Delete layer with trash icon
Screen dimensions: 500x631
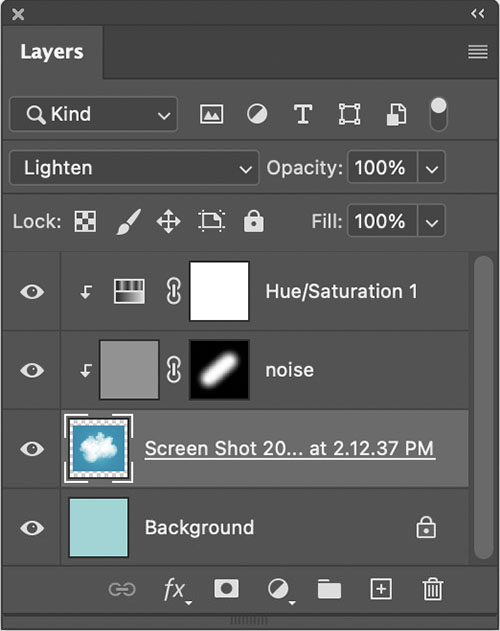coord(433,589)
